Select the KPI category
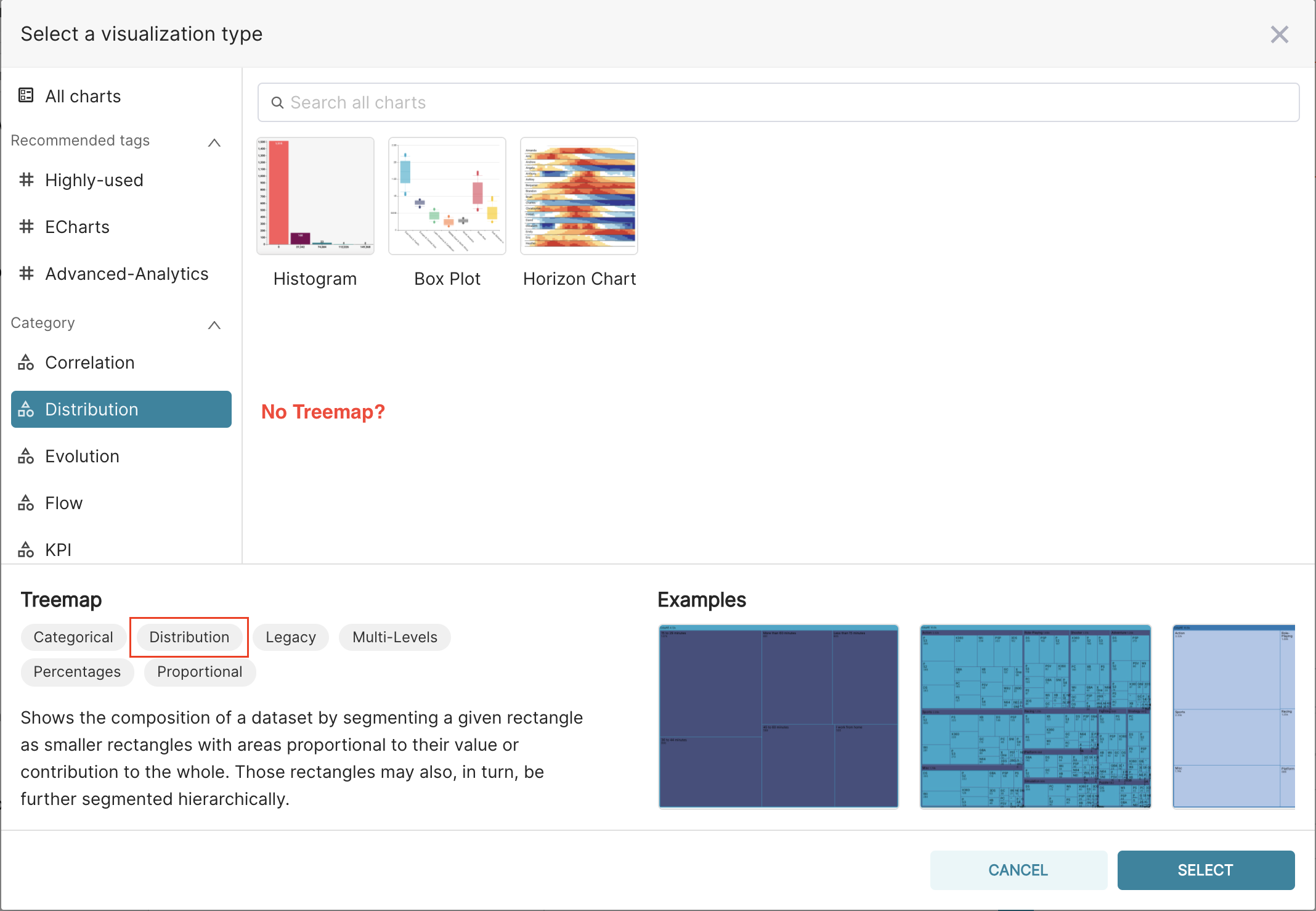The width and height of the screenshot is (1316, 911). tap(58, 549)
